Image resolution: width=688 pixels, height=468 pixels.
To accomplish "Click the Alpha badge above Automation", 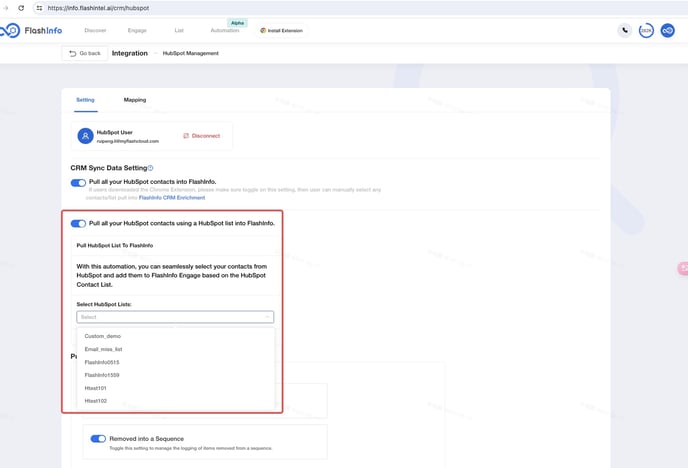I will pyautogui.click(x=237, y=23).
